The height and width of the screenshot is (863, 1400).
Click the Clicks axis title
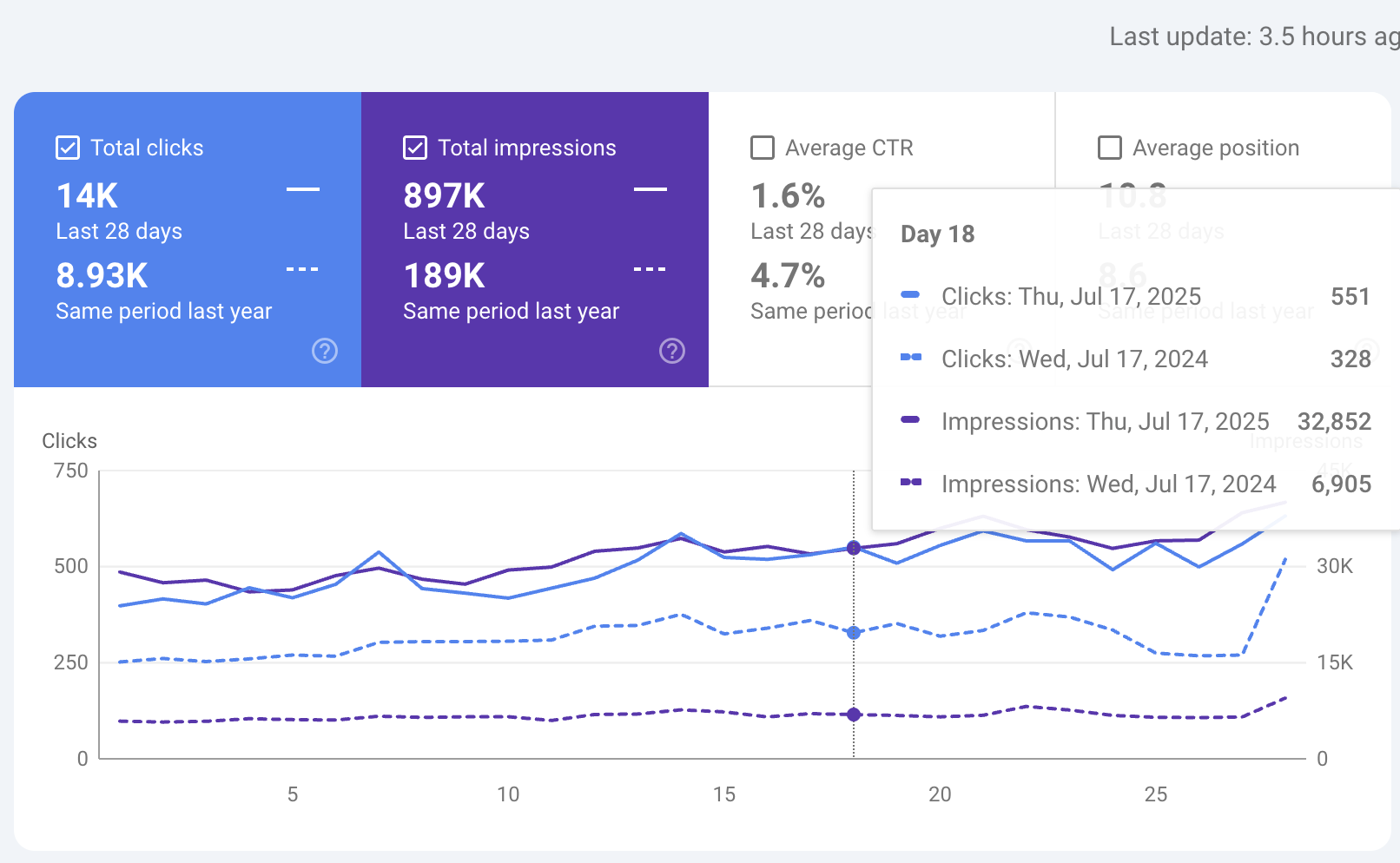point(69,441)
